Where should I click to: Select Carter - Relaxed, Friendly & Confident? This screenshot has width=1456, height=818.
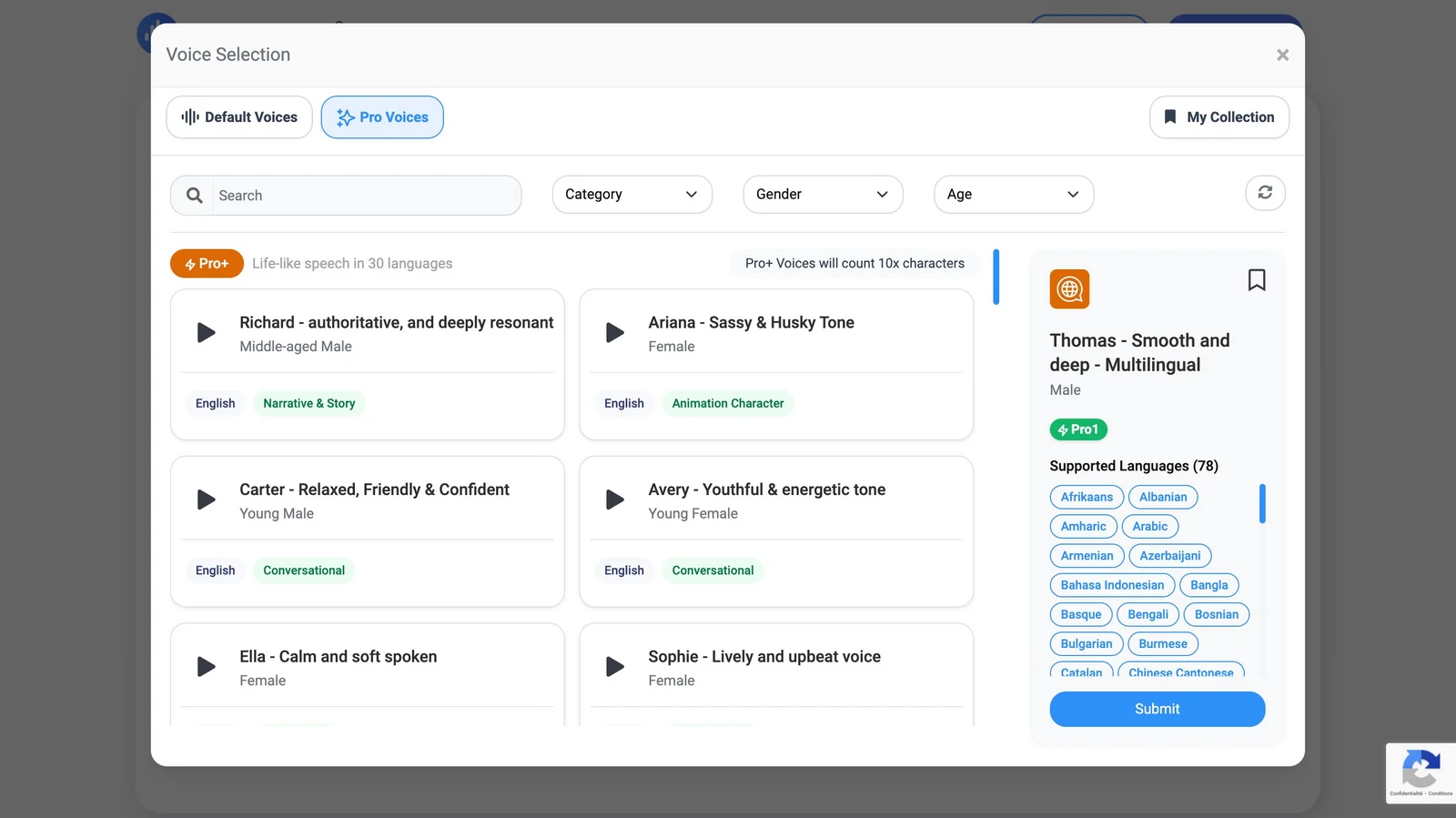click(374, 490)
